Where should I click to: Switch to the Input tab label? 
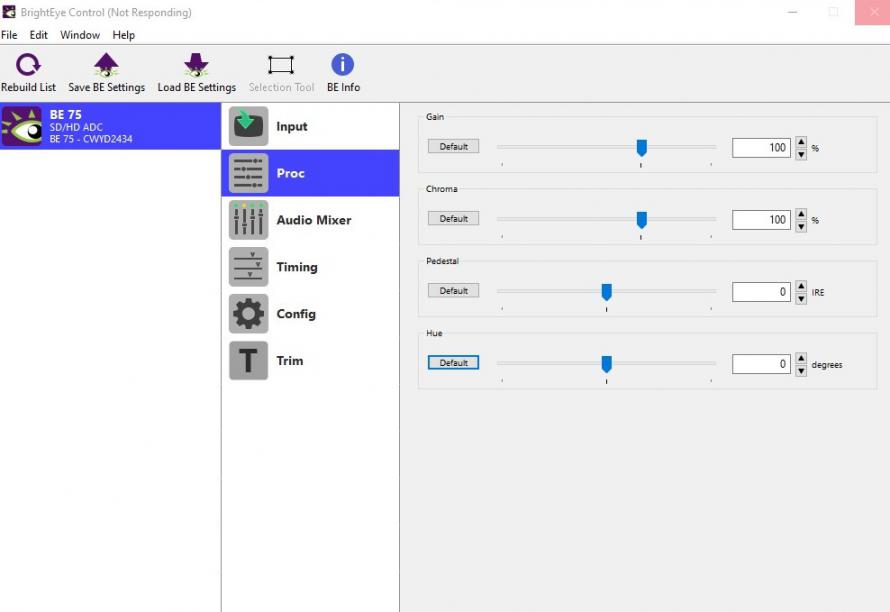[x=292, y=127]
